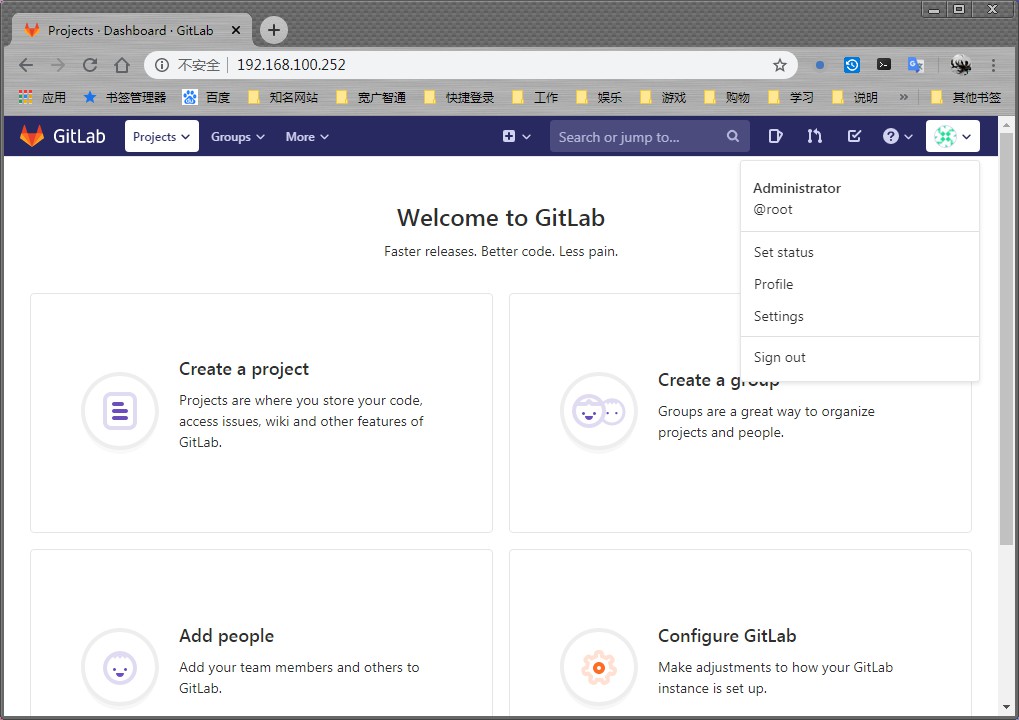Expand the Groups navigation dropdown
Image resolution: width=1019 pixels, height=720 pixels.
point(237,136)
